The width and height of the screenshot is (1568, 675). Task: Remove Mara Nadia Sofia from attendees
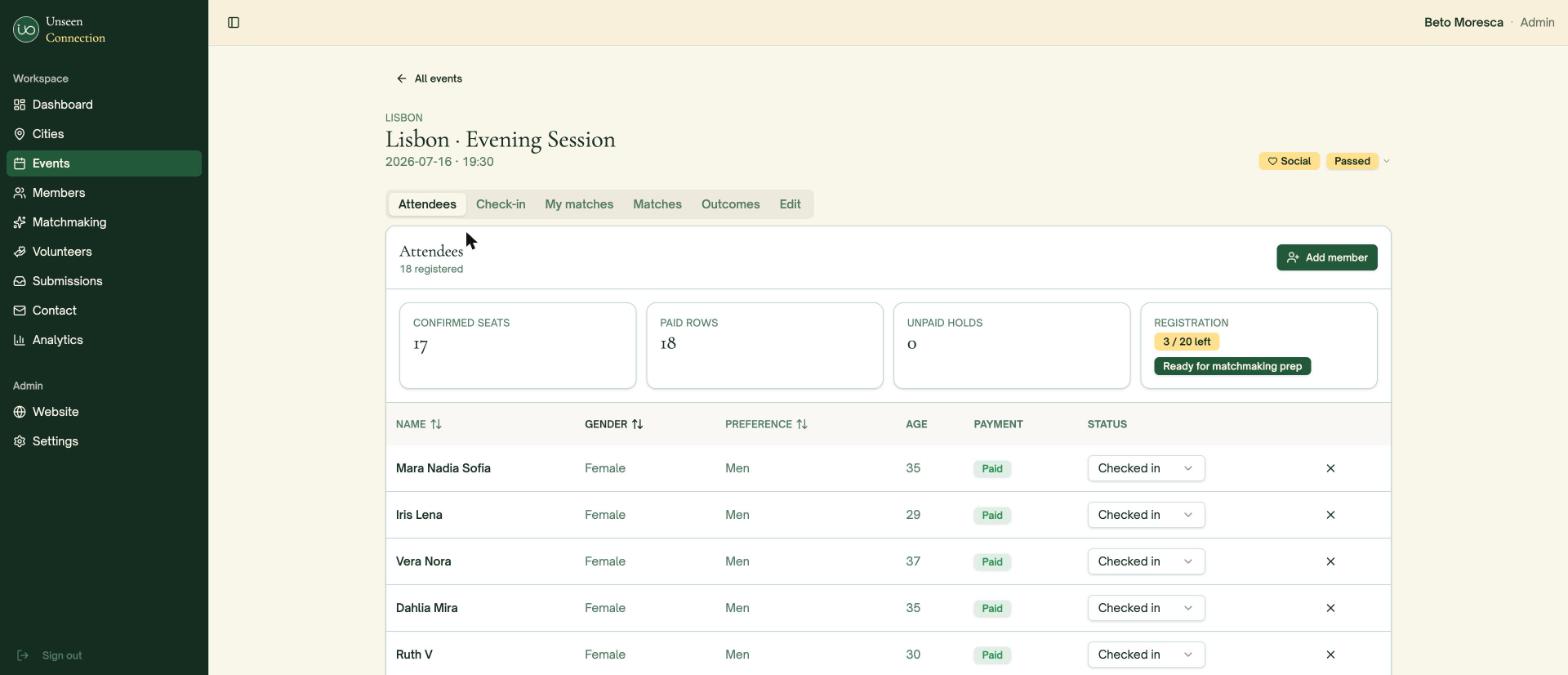[1330, 468]
